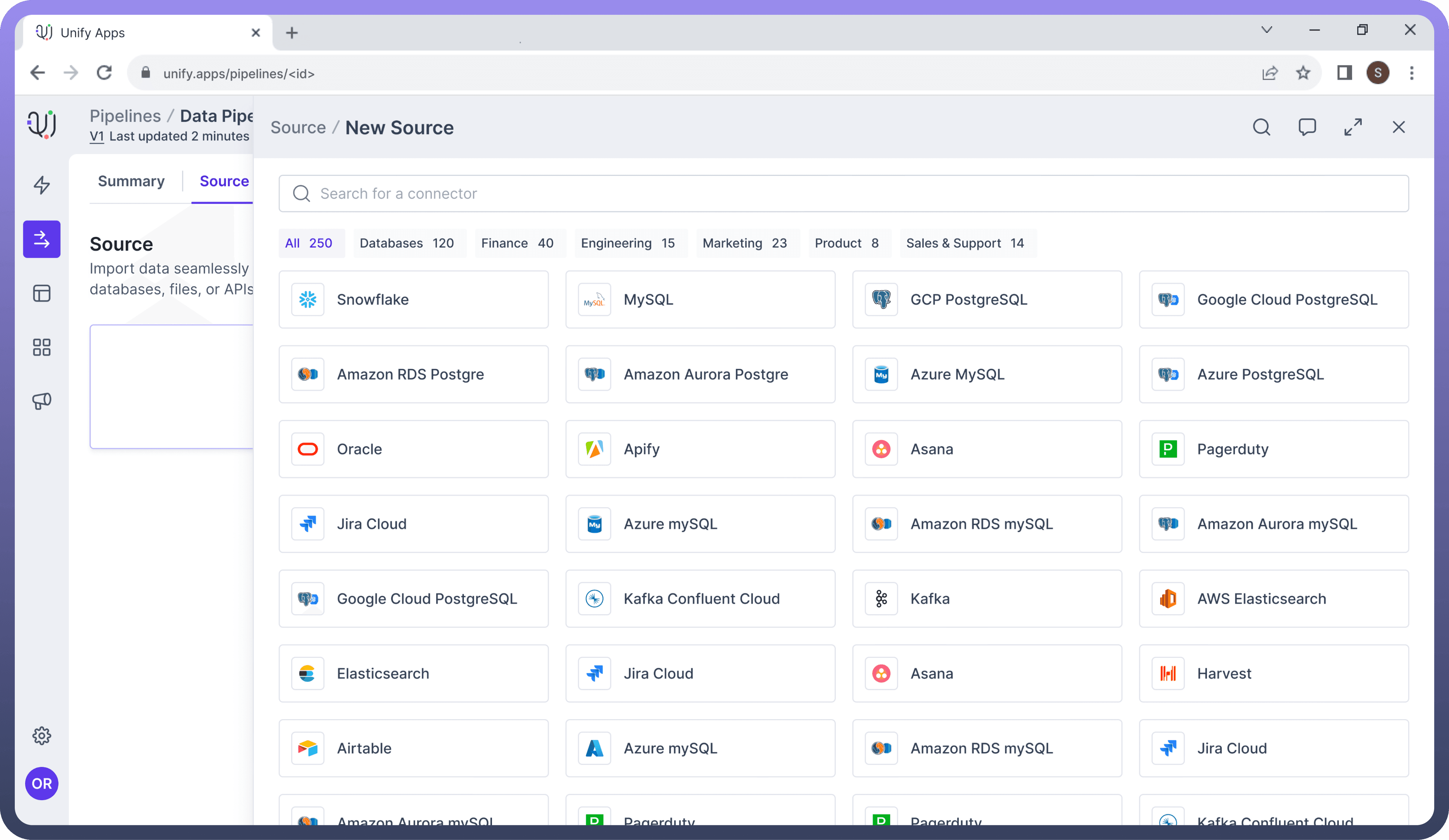This screenshot has height=840, width=1449.
Task: Select the Source tab
Action: tap(224, 181)
